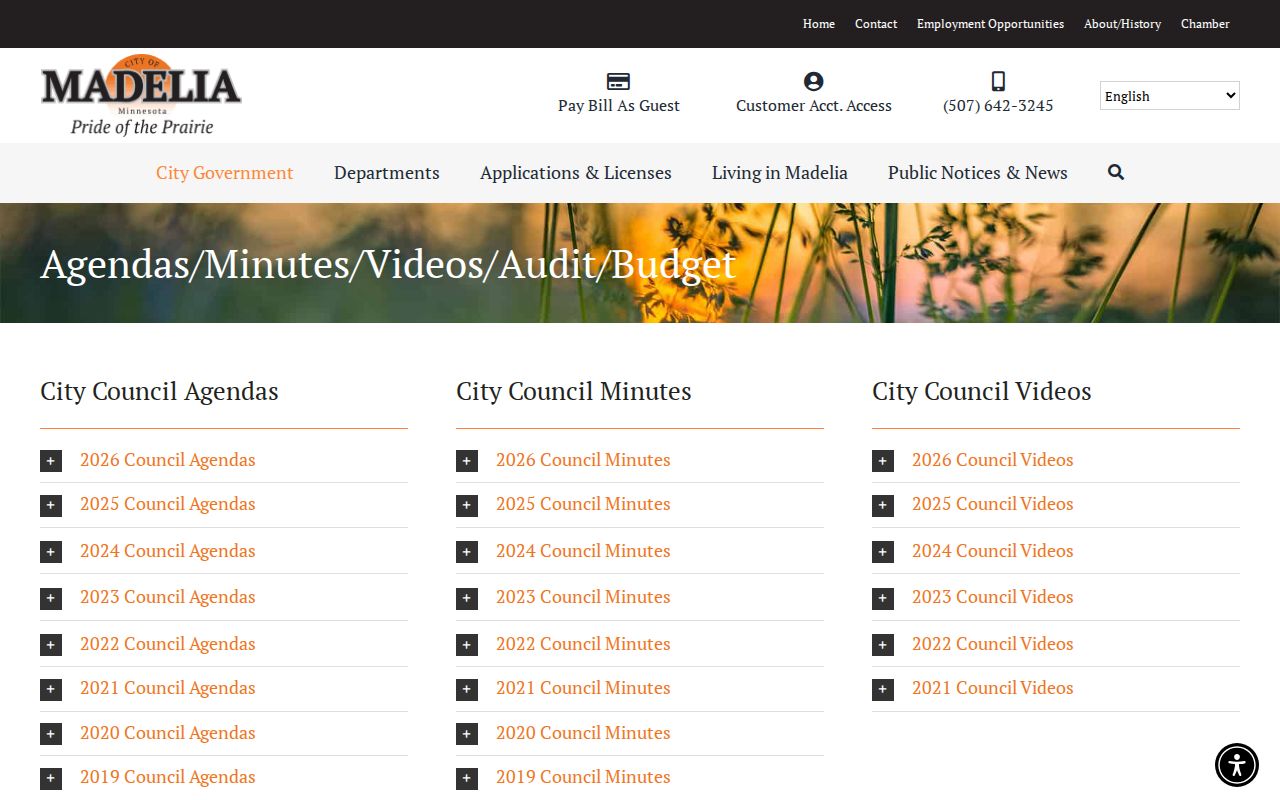Click plus icon beside 2022 Council Videos

[x=883, y=644]
